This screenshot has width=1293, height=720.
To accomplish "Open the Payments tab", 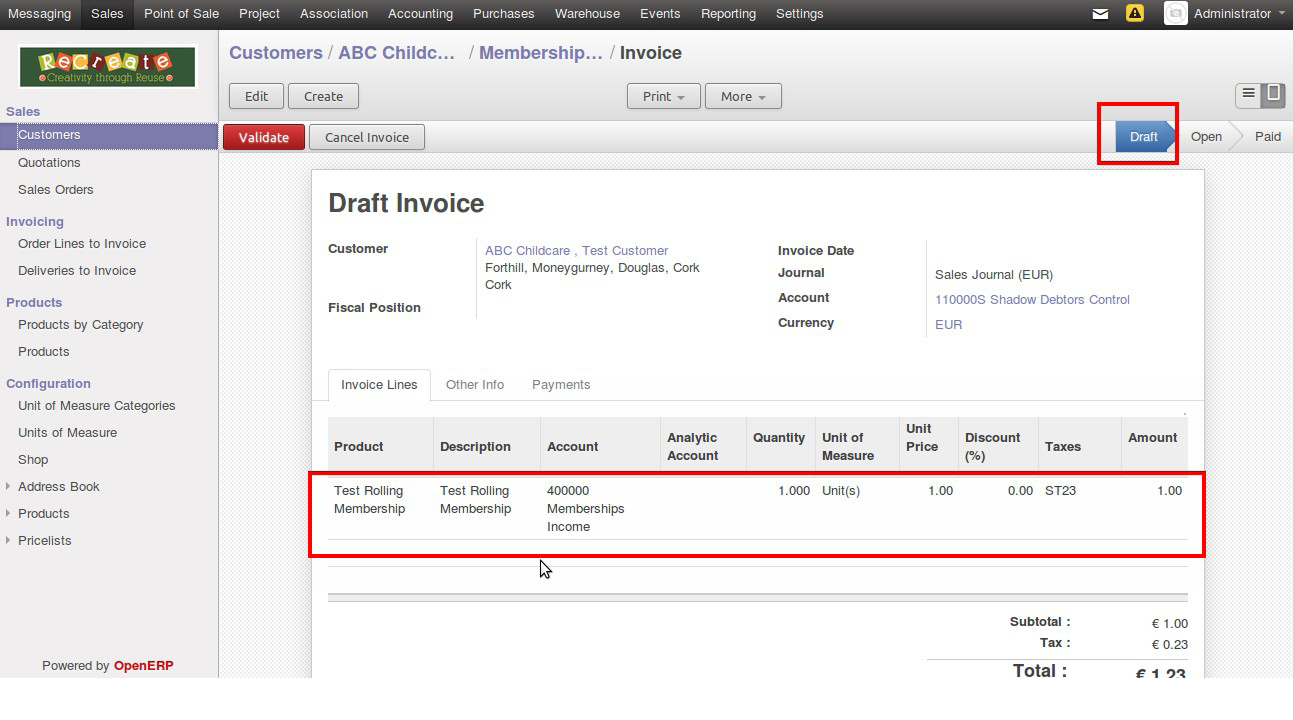I will (x=560, y=385).
